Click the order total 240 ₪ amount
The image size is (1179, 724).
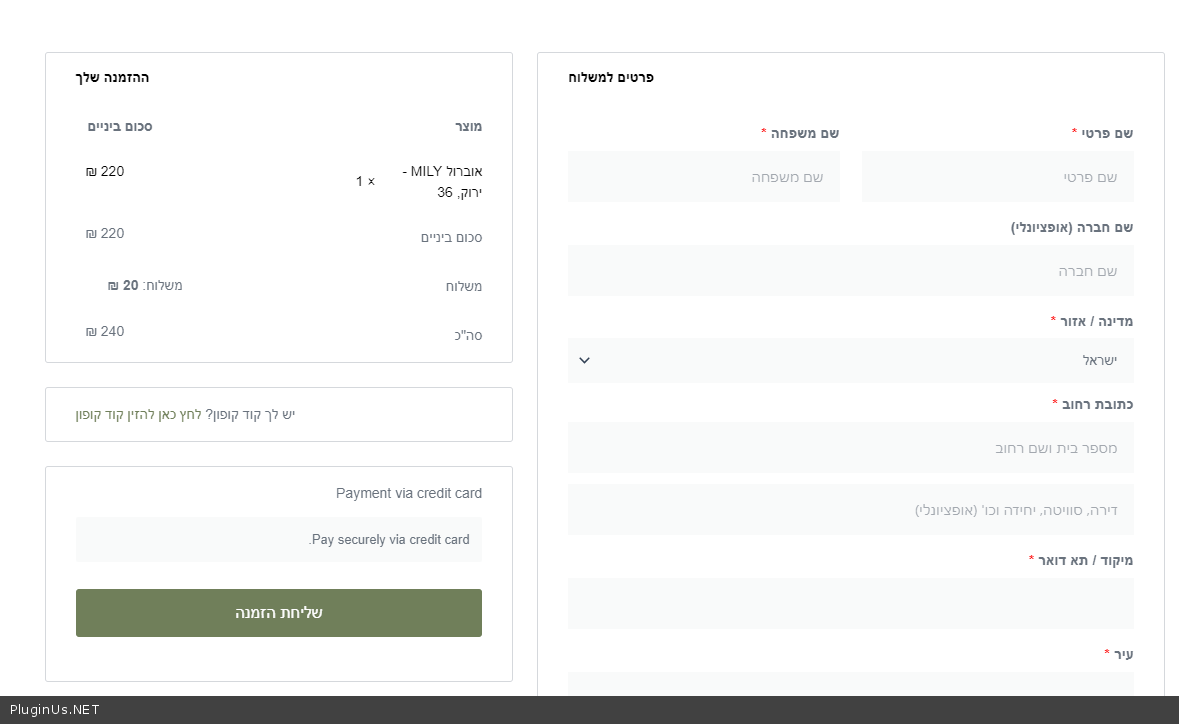point(105,331)
